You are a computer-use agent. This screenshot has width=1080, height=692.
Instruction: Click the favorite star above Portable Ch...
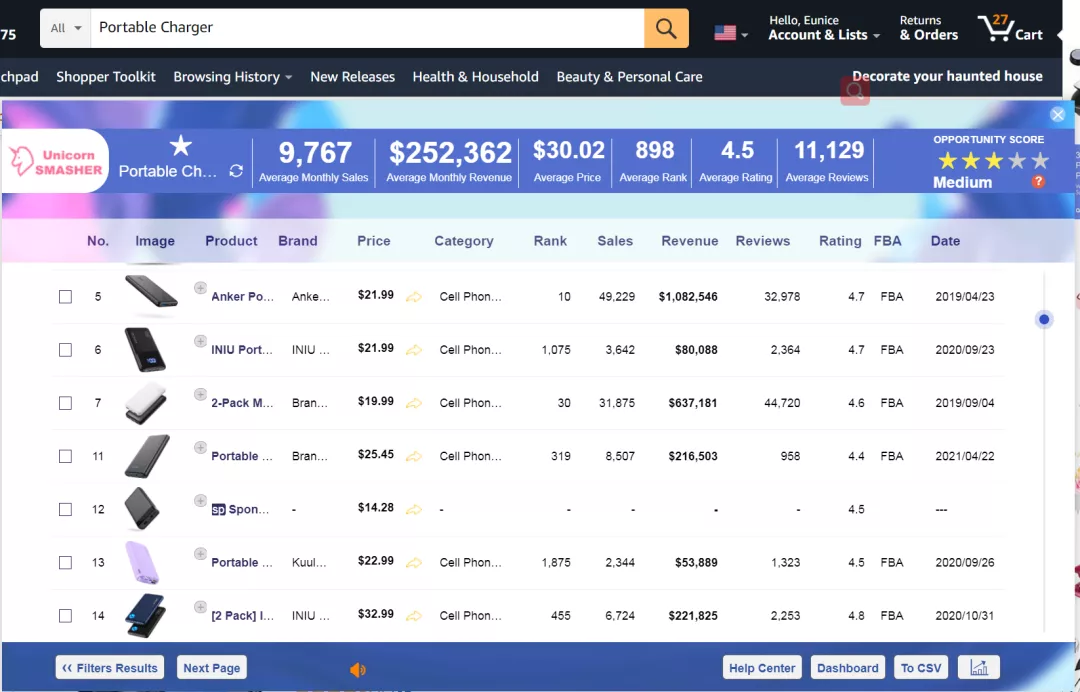181,146
